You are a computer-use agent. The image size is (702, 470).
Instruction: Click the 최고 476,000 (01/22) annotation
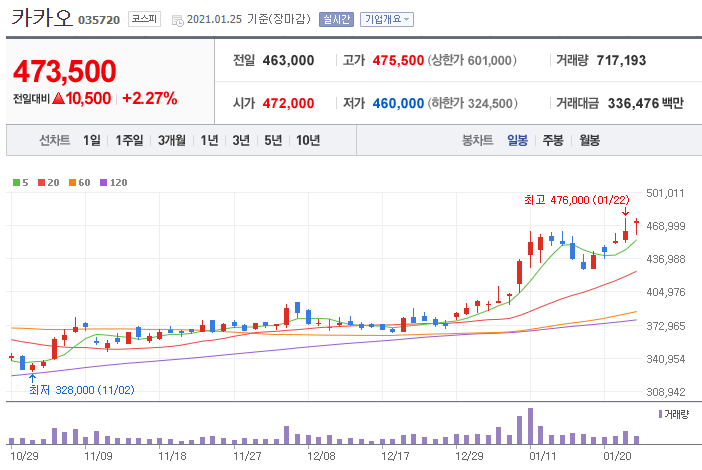(577, 200)
